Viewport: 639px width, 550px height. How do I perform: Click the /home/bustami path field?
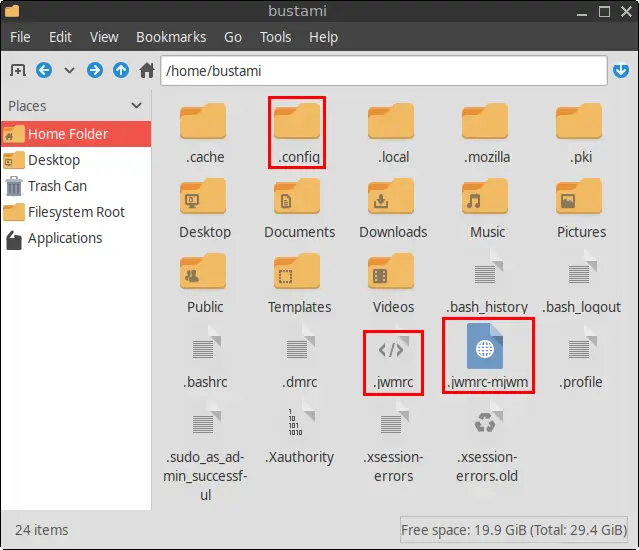(x=384, y=71)
